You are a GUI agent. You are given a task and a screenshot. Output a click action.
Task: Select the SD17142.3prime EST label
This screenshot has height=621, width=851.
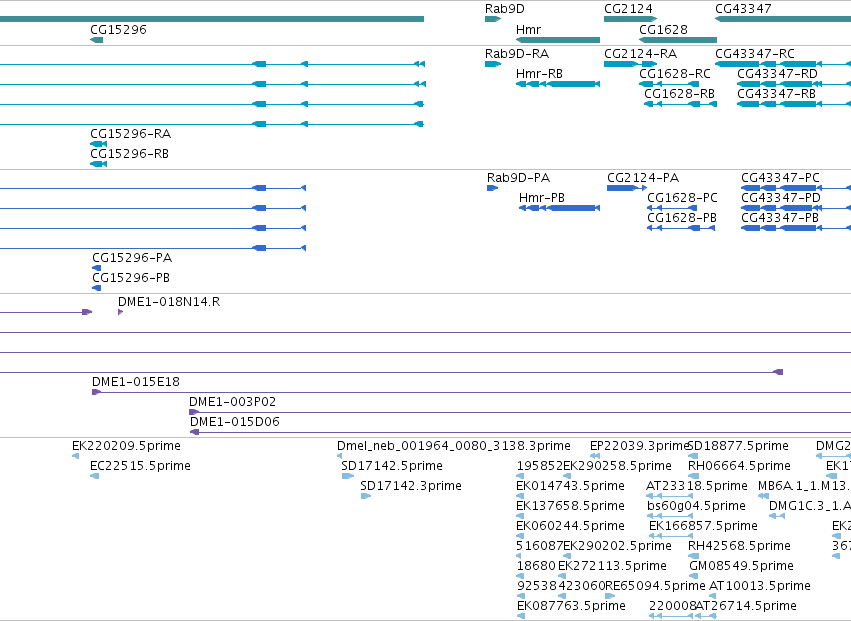[x=411, y=486]
